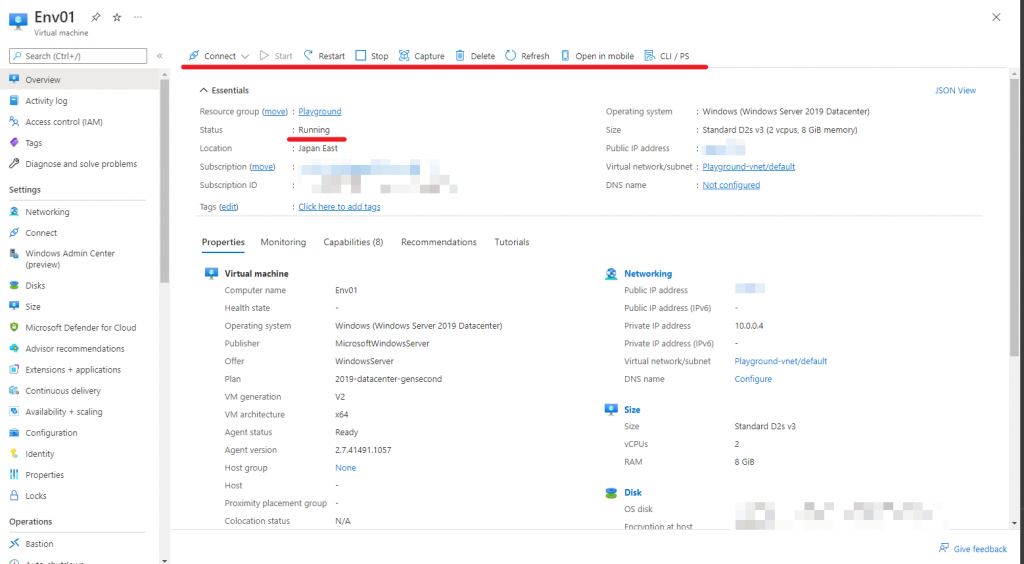Click move link next to Subscription
This screenshot has width=1024, height=564.
(263, 167)
